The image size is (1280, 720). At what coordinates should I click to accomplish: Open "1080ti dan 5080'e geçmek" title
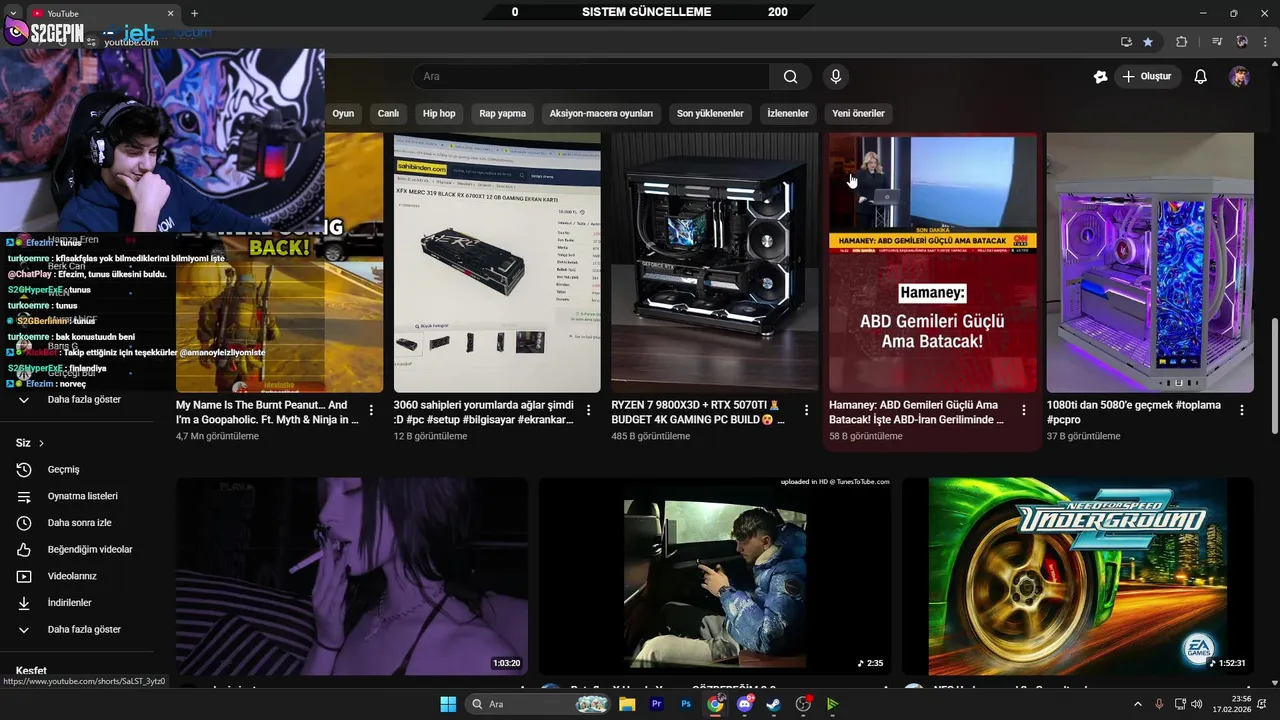pyautogui.click(x=1134, y=412)
